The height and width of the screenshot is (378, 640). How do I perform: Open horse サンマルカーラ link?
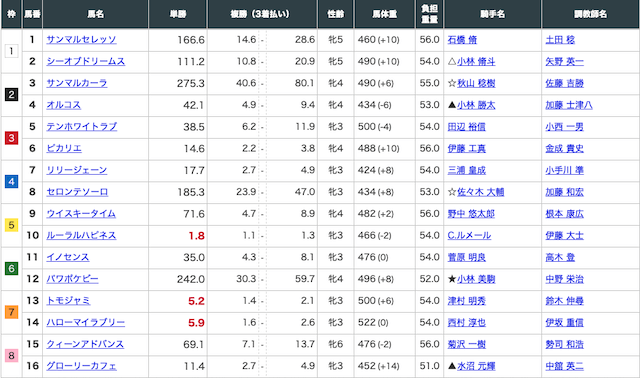(x=77, y=83)
